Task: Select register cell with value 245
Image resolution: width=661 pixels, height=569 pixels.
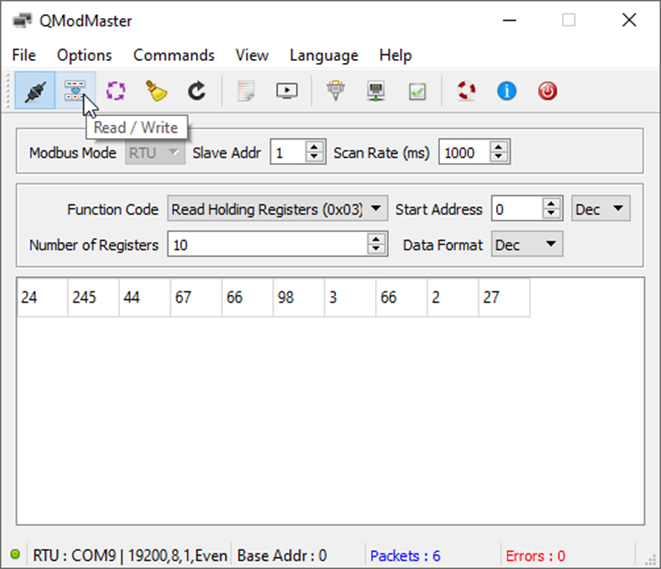Action: (94, 297)
